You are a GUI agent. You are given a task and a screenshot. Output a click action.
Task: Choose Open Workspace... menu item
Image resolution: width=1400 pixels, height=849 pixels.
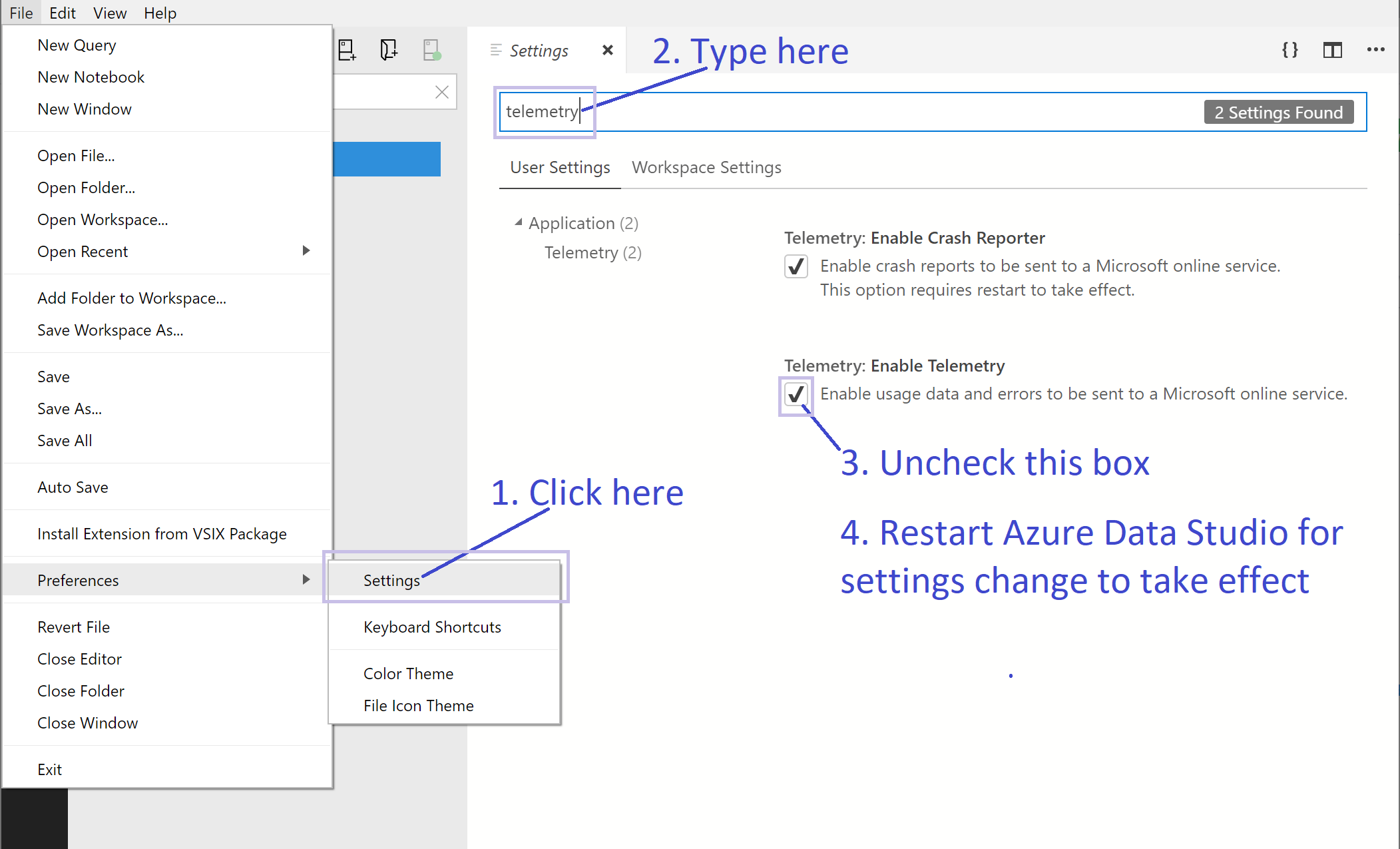(167, 220)
